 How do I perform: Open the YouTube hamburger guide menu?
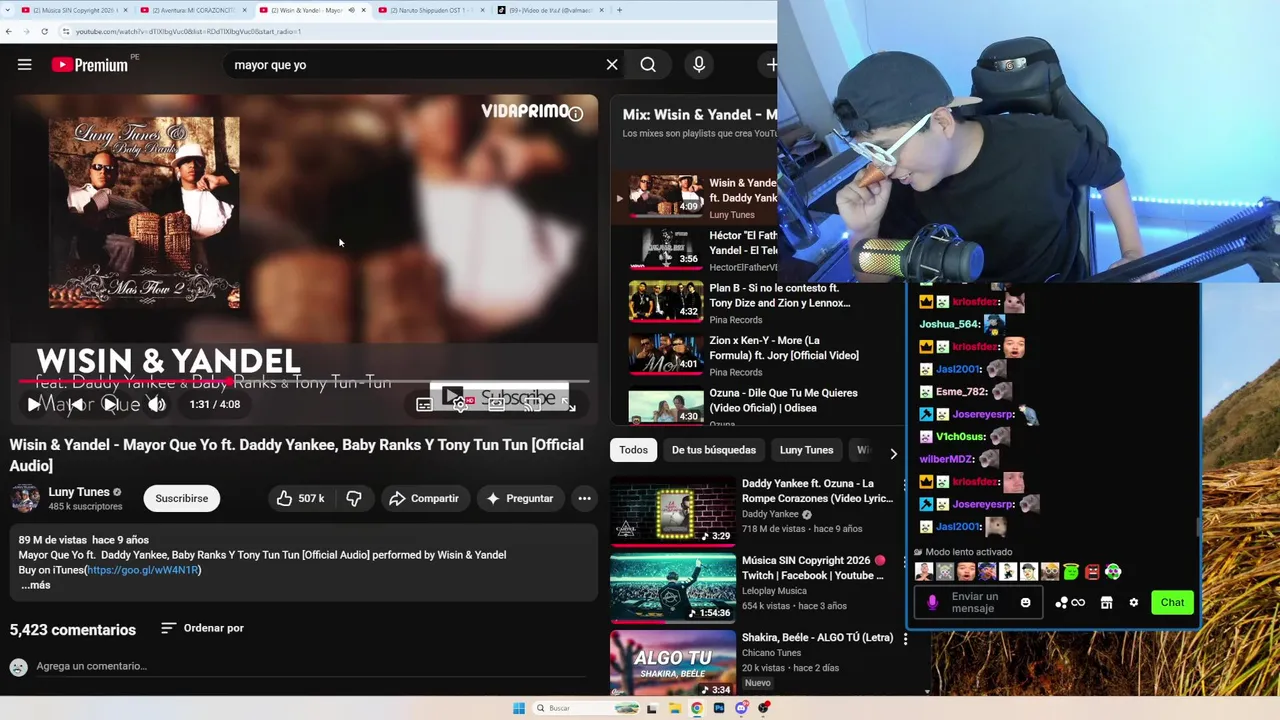click(x=25, y=65)
